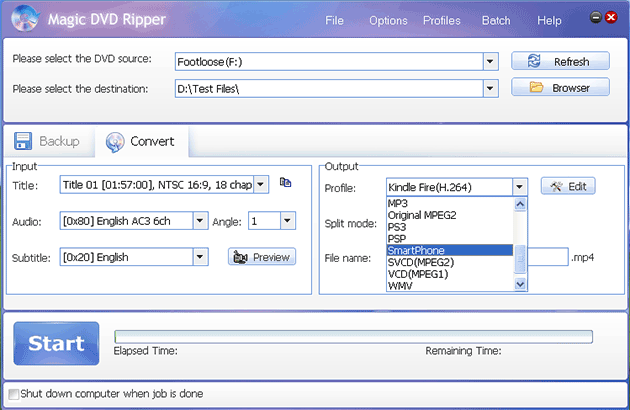Expand the destination folder dropdown
The width and height of the screenshot is (630, 410).
tap(490, 88)
